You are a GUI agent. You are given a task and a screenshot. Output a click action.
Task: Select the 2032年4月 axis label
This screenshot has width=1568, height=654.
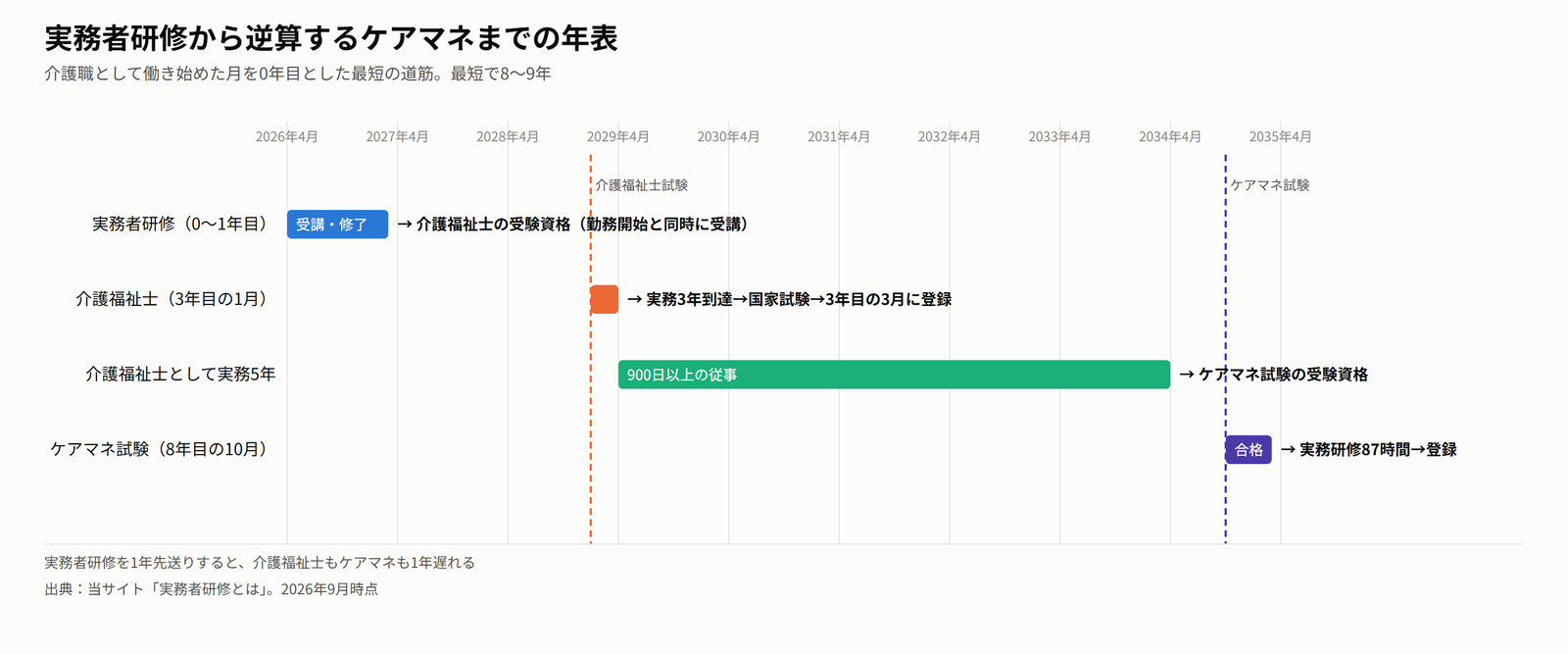950,136
